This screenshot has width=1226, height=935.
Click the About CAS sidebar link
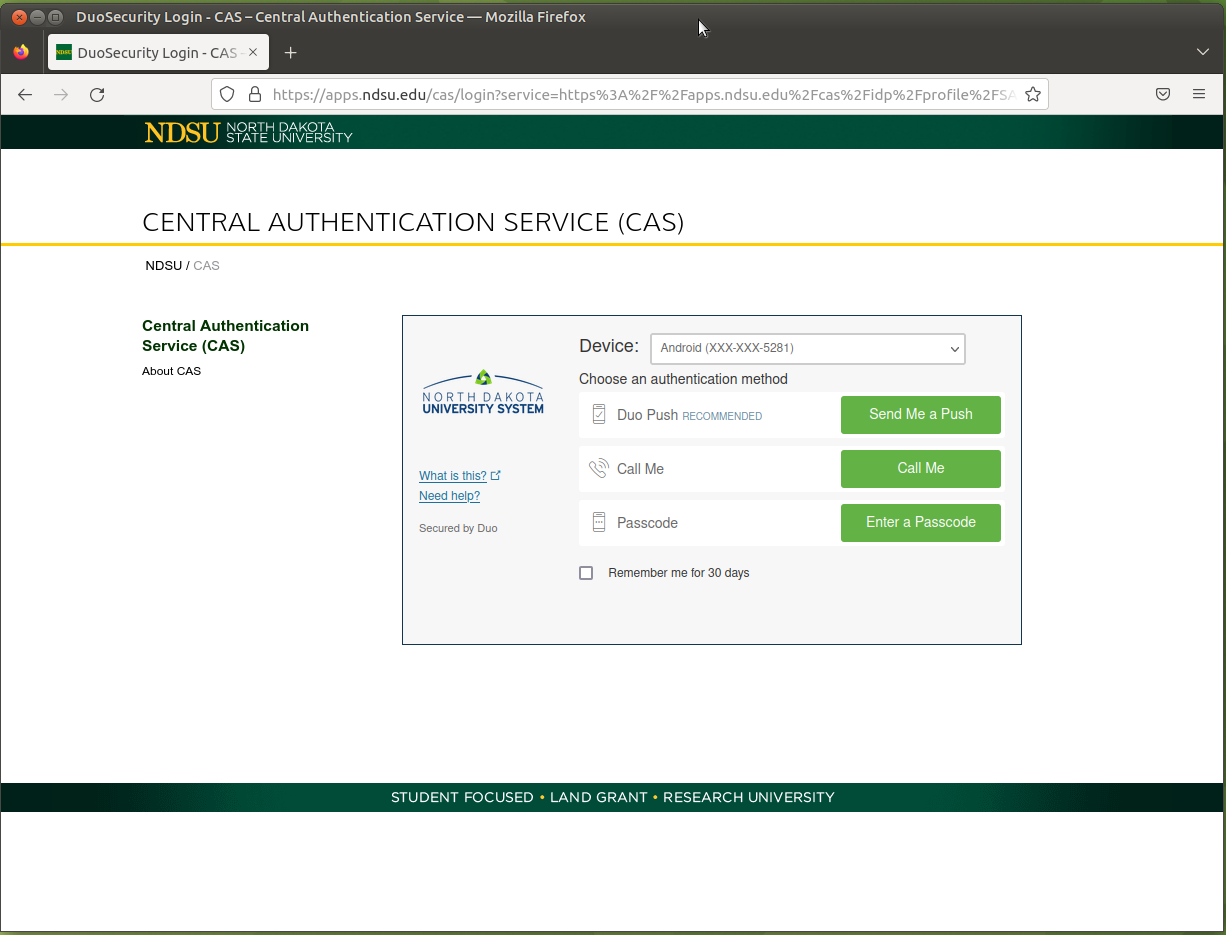click(x=171, y=371)
